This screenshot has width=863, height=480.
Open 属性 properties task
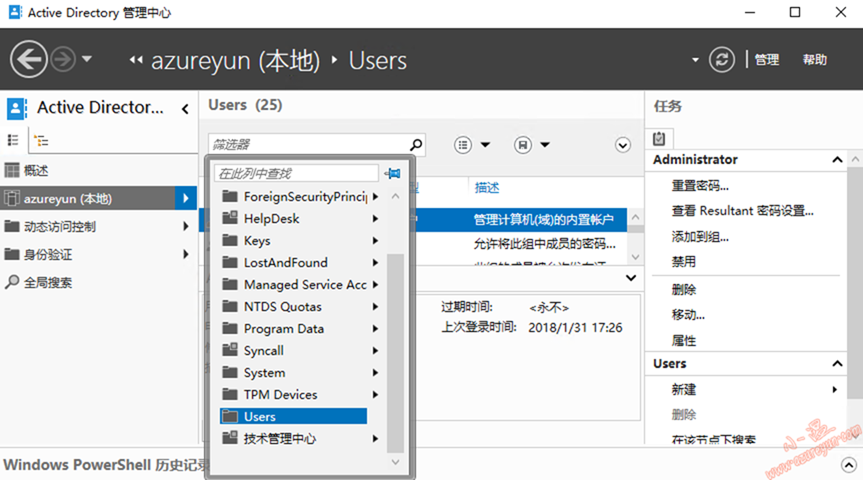click(684, 341)
